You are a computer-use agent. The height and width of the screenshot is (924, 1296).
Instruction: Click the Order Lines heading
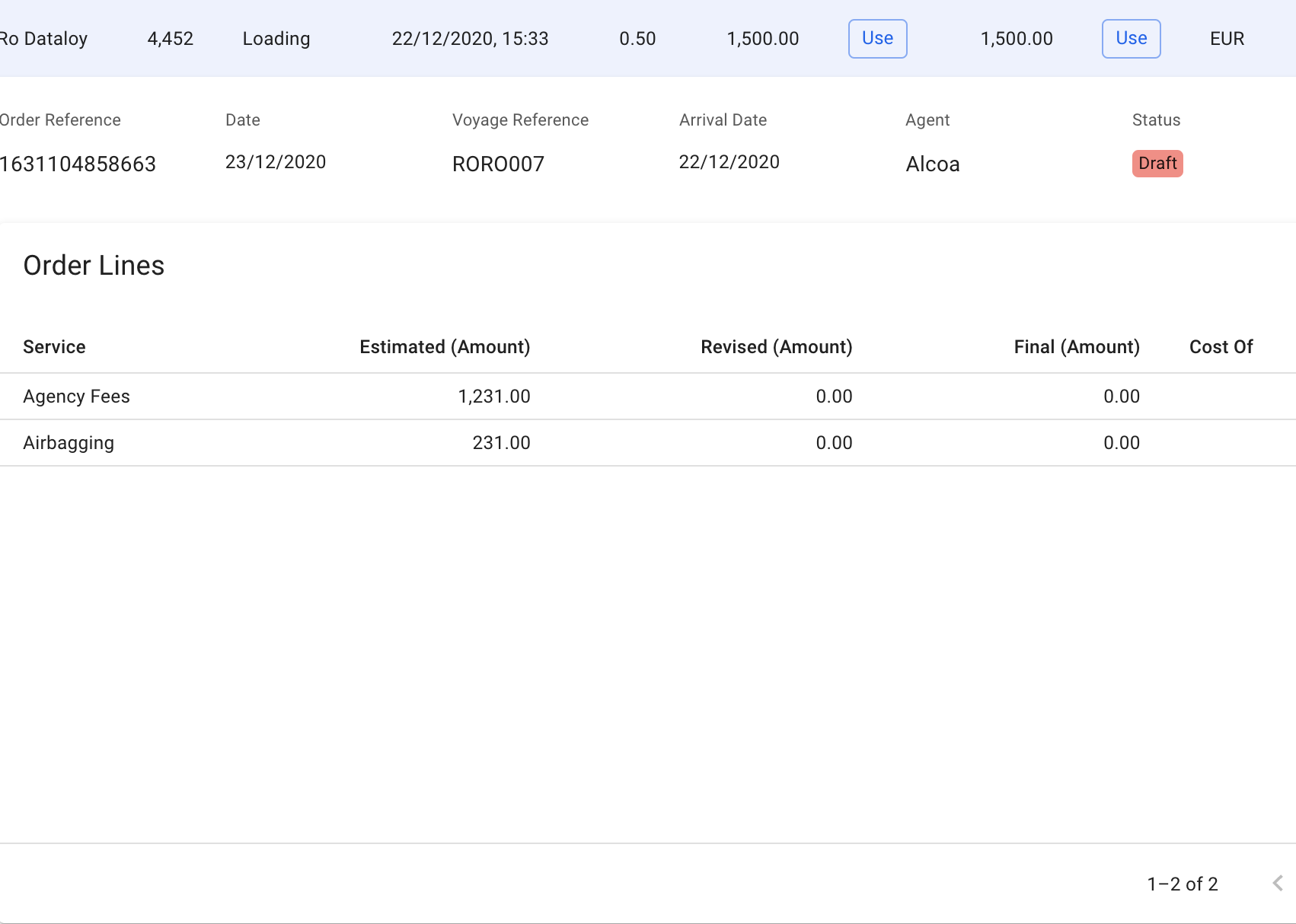[94, 266]
